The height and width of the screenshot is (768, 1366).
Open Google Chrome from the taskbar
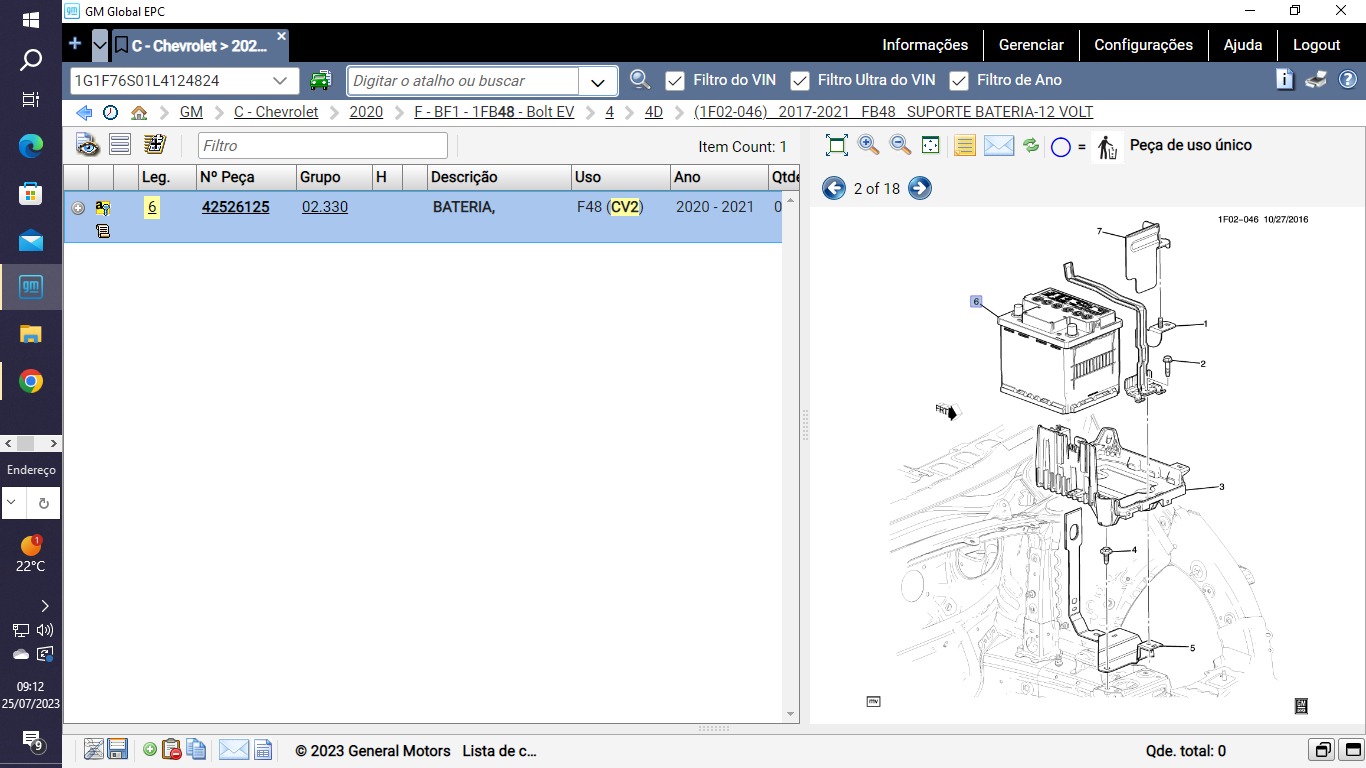tap(31, 381)
